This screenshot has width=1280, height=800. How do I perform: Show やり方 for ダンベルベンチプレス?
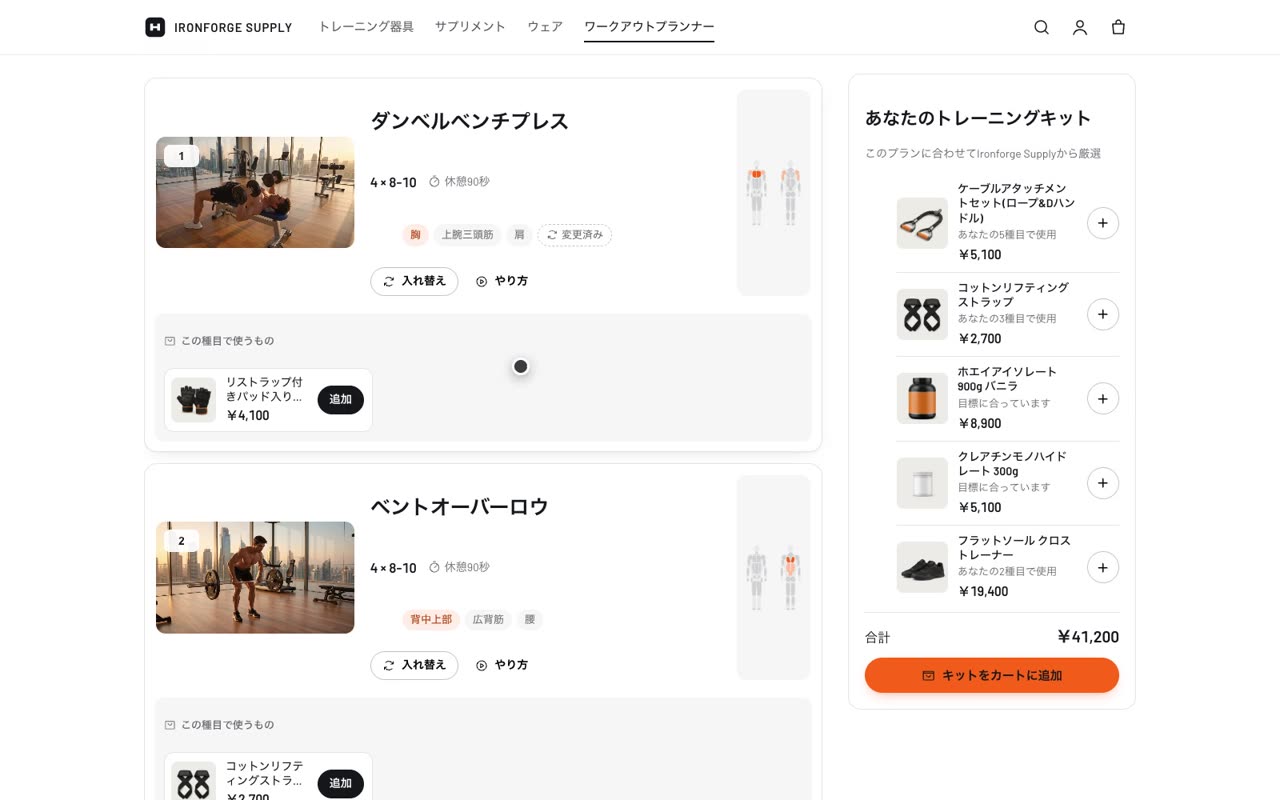(x=502, y=281)
